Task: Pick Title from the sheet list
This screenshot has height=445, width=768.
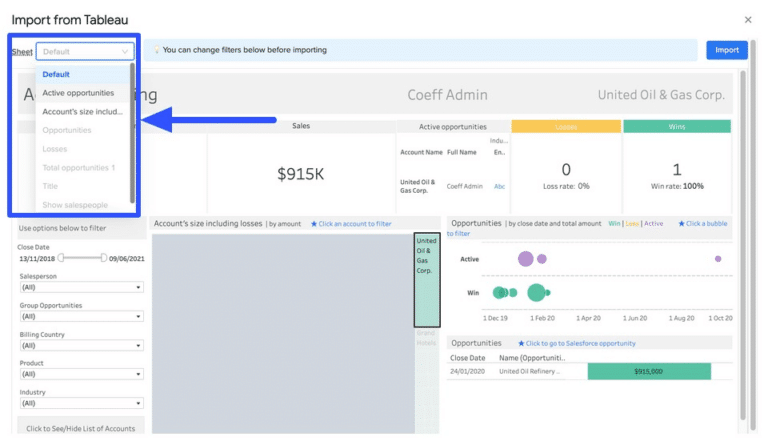Action: click(82, 186)
